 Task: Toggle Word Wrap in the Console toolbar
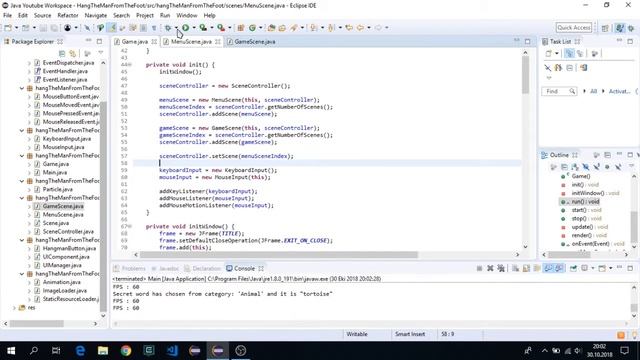coord(537,268)
